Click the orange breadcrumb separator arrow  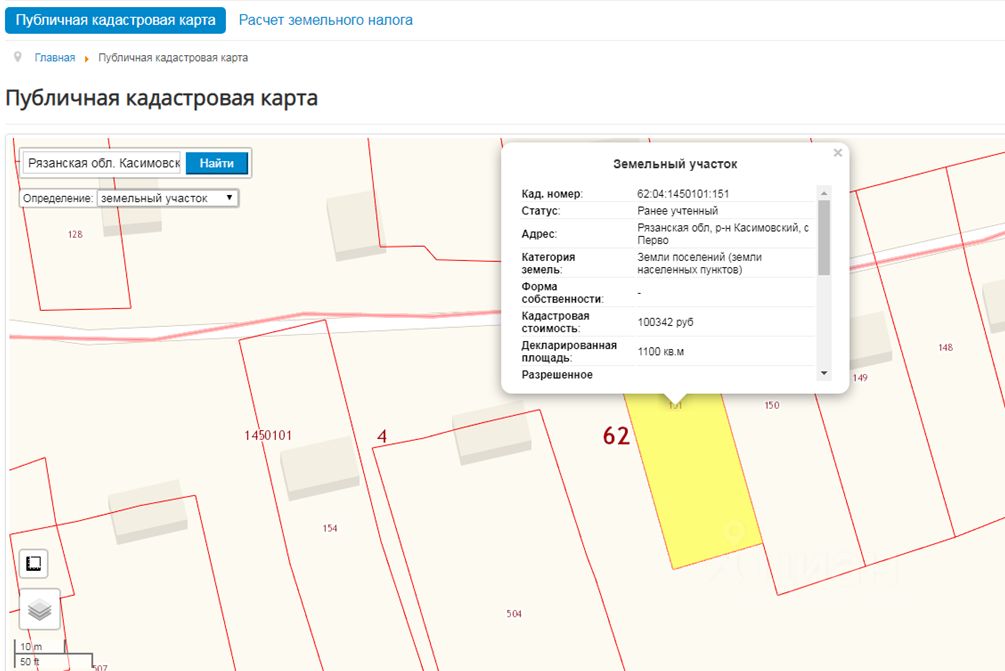point(87,58)
